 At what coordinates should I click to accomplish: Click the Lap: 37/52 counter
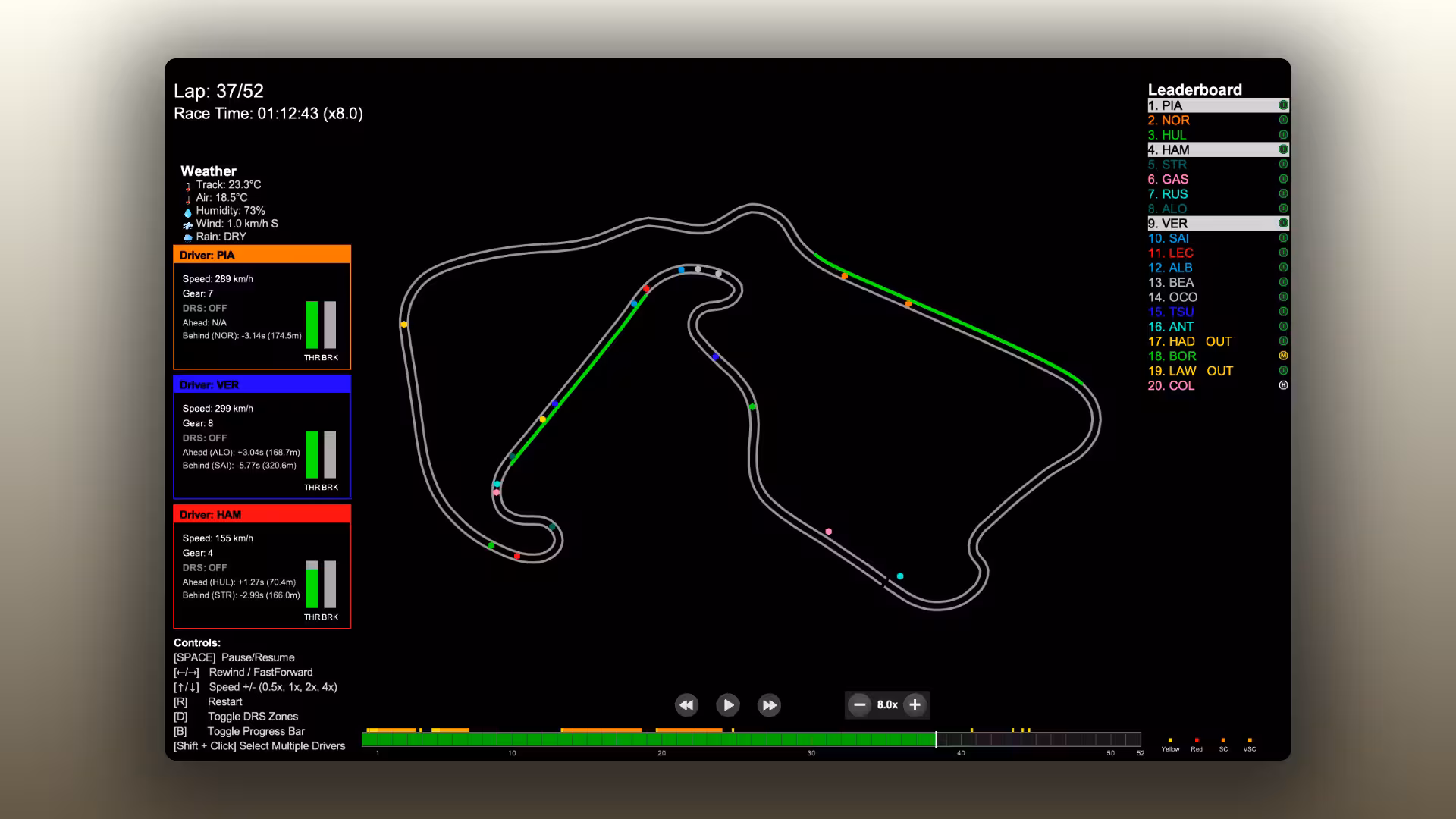click(218, 91)
